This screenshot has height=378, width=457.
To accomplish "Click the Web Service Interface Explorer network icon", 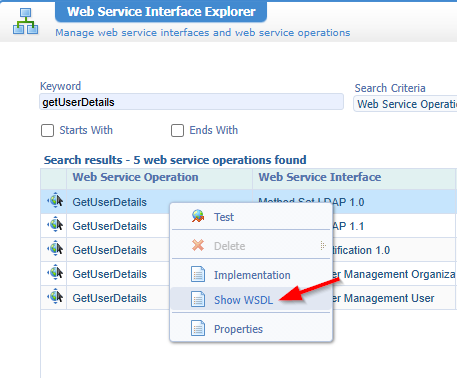I will tap(25, 21).
